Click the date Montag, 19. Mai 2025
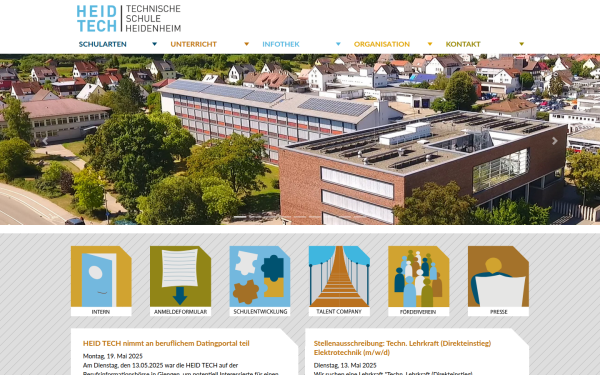Image resolution: width=600 pixels, height=375 pixels. (112, 356)
